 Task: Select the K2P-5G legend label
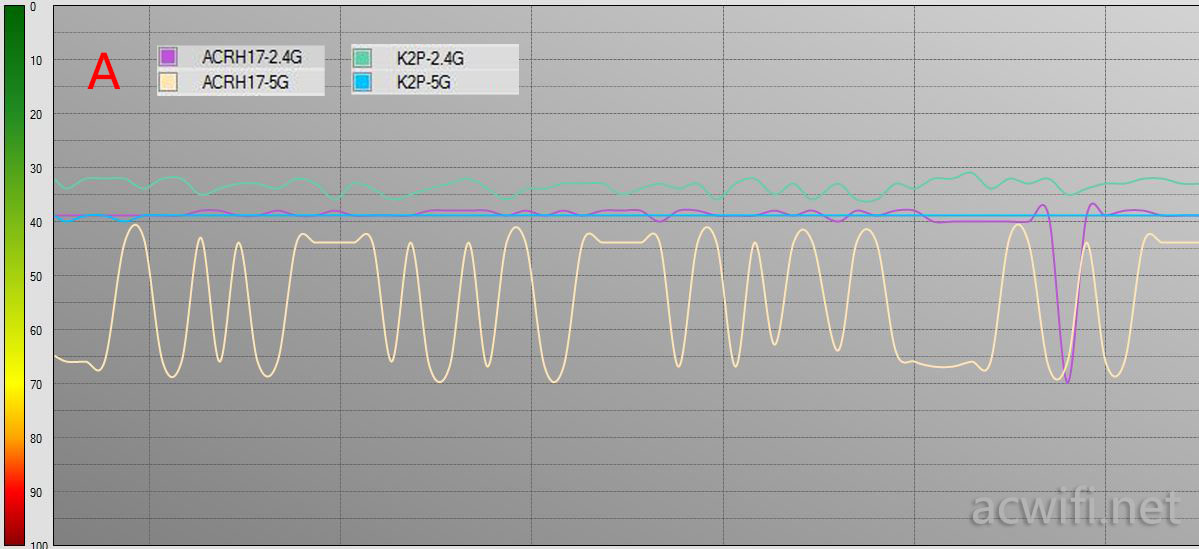423,83
